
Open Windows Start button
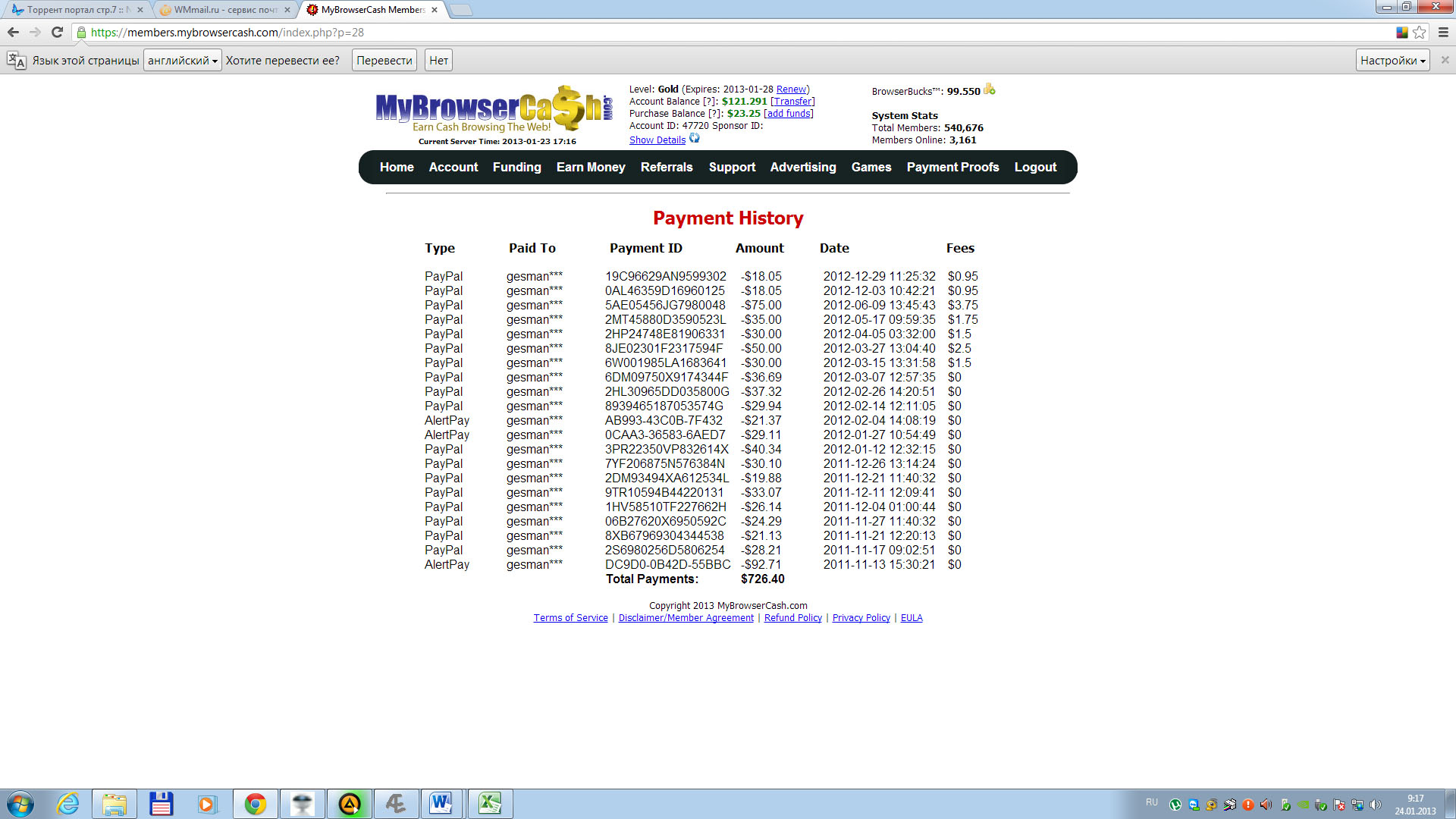[x=20, y=804]
